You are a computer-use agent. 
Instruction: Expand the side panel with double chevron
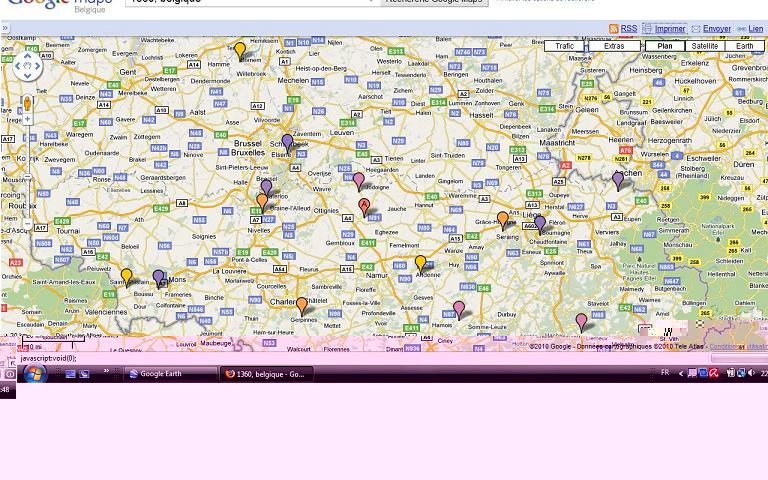pyautogui.click(x=5, y=28)
